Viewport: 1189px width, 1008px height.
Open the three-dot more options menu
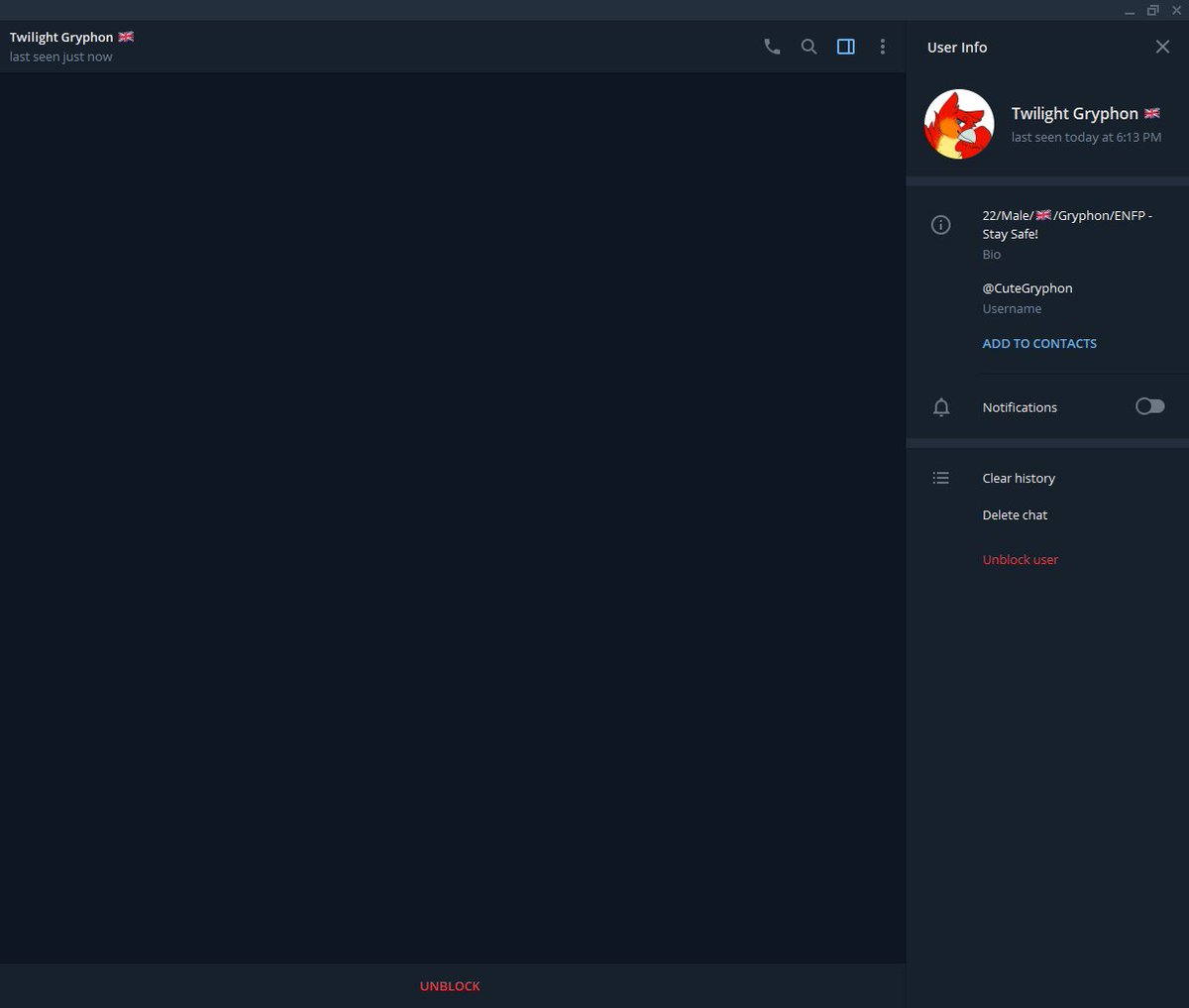pyautogui.click(x=882, y=47)
